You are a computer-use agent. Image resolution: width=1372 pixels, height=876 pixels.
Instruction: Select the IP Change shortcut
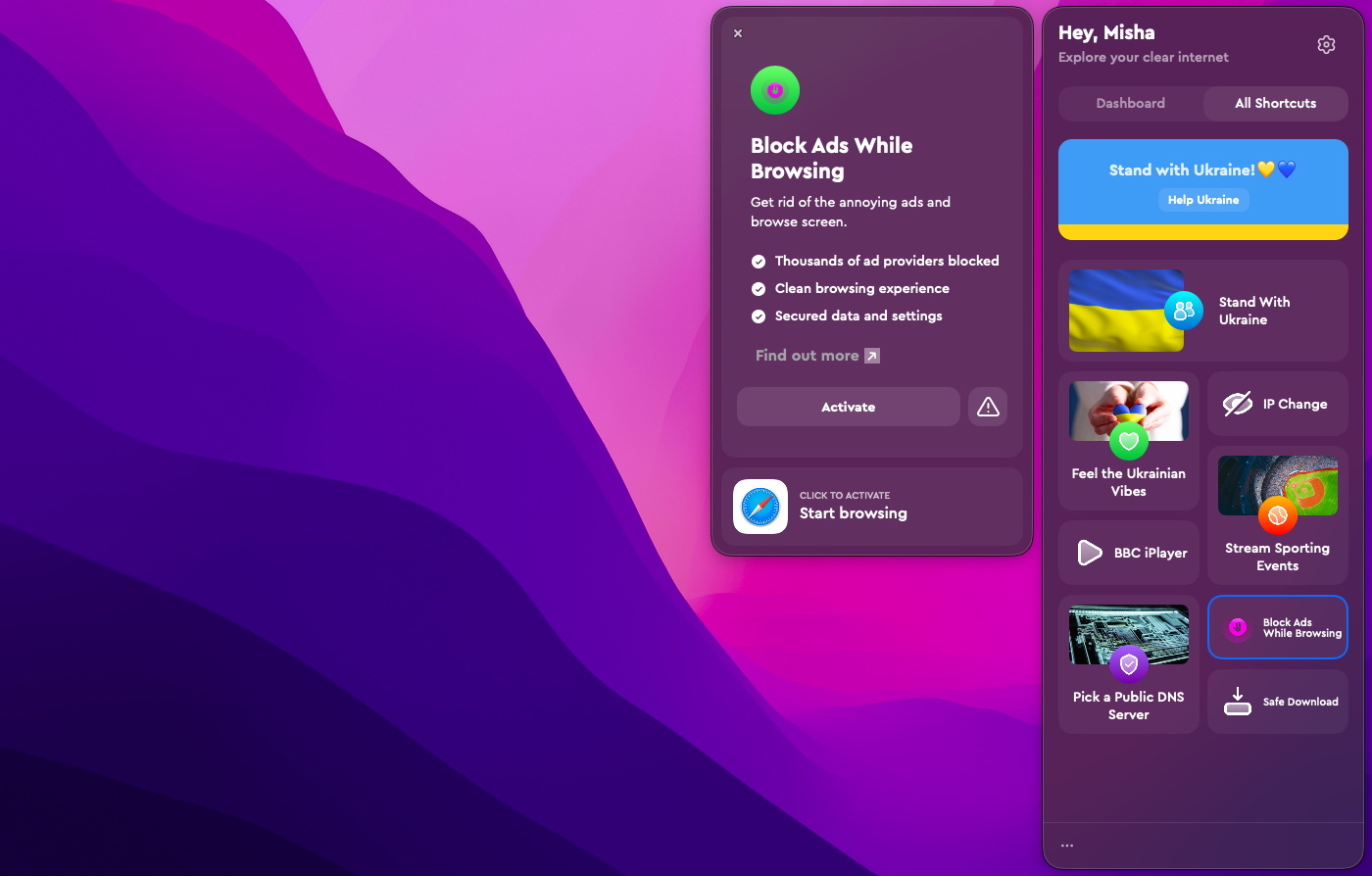coord(1277,404)
